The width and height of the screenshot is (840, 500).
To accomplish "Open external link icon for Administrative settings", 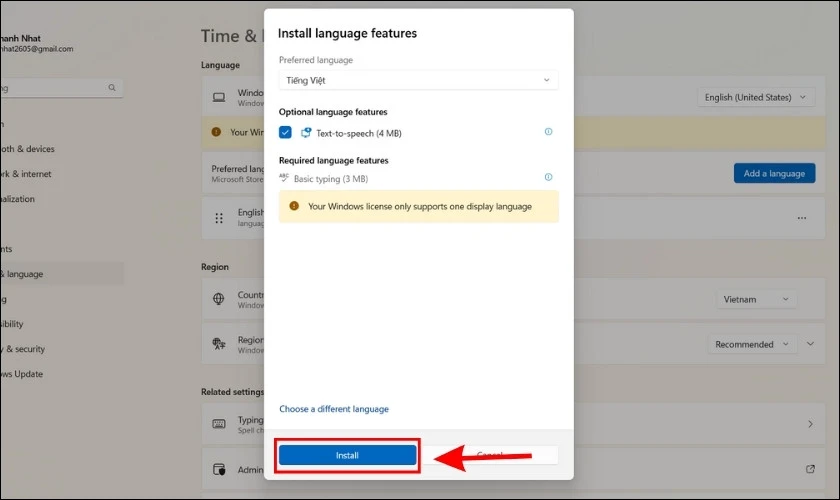I will tap(810, 469).
